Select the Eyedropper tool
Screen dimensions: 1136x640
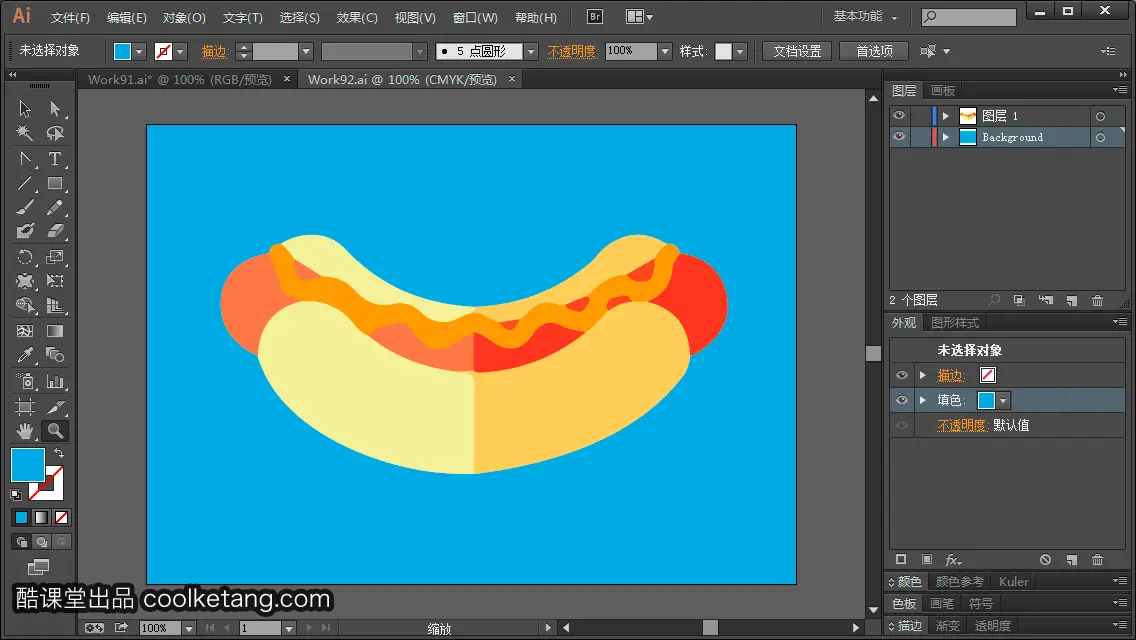pos(25,355)
